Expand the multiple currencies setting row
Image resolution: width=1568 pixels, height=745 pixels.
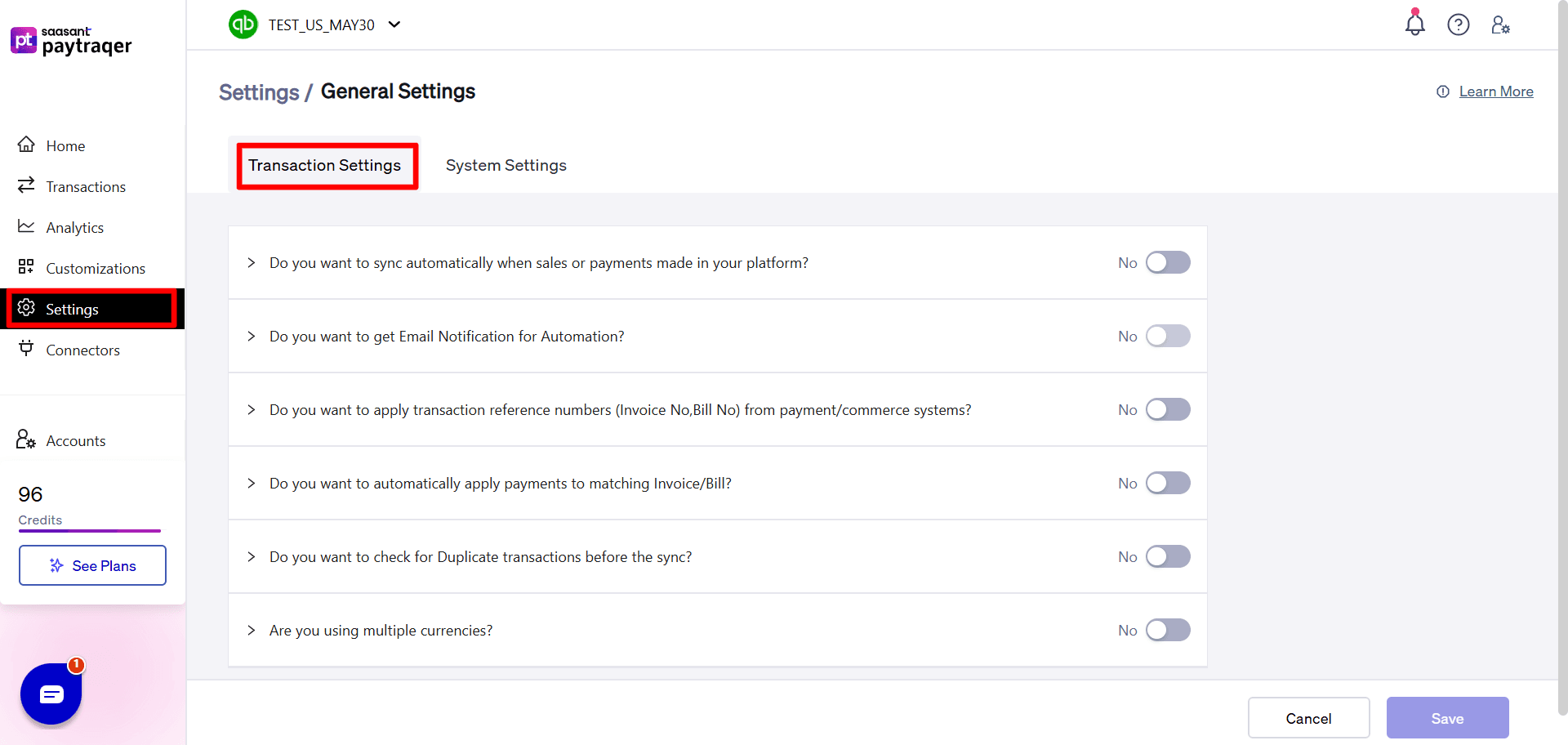click(x=251, y=630)
